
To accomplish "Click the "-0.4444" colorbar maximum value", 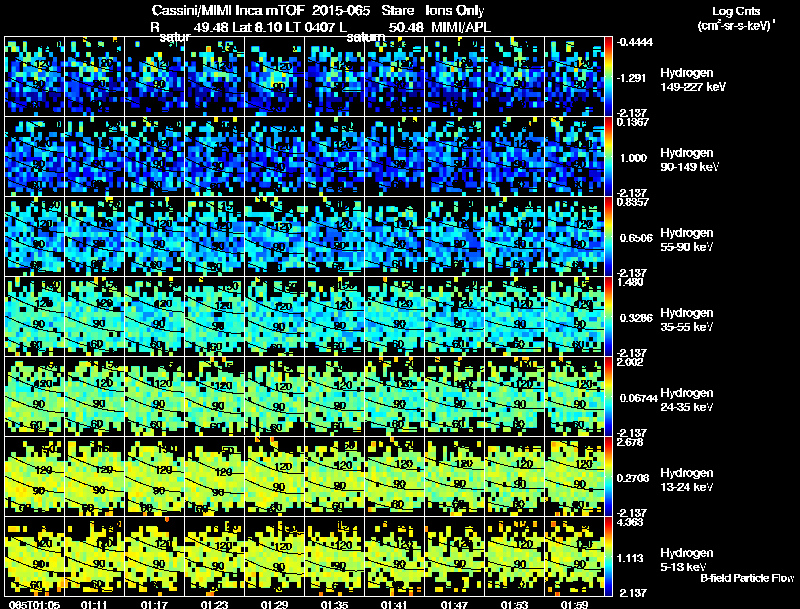I will point(635,42).
